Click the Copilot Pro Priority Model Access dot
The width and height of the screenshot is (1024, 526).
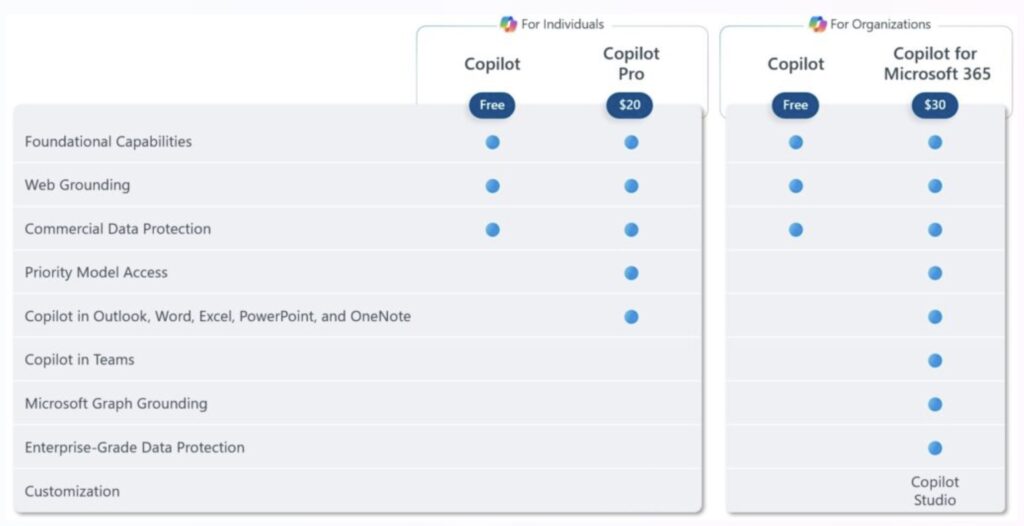(x=631, y=273)
